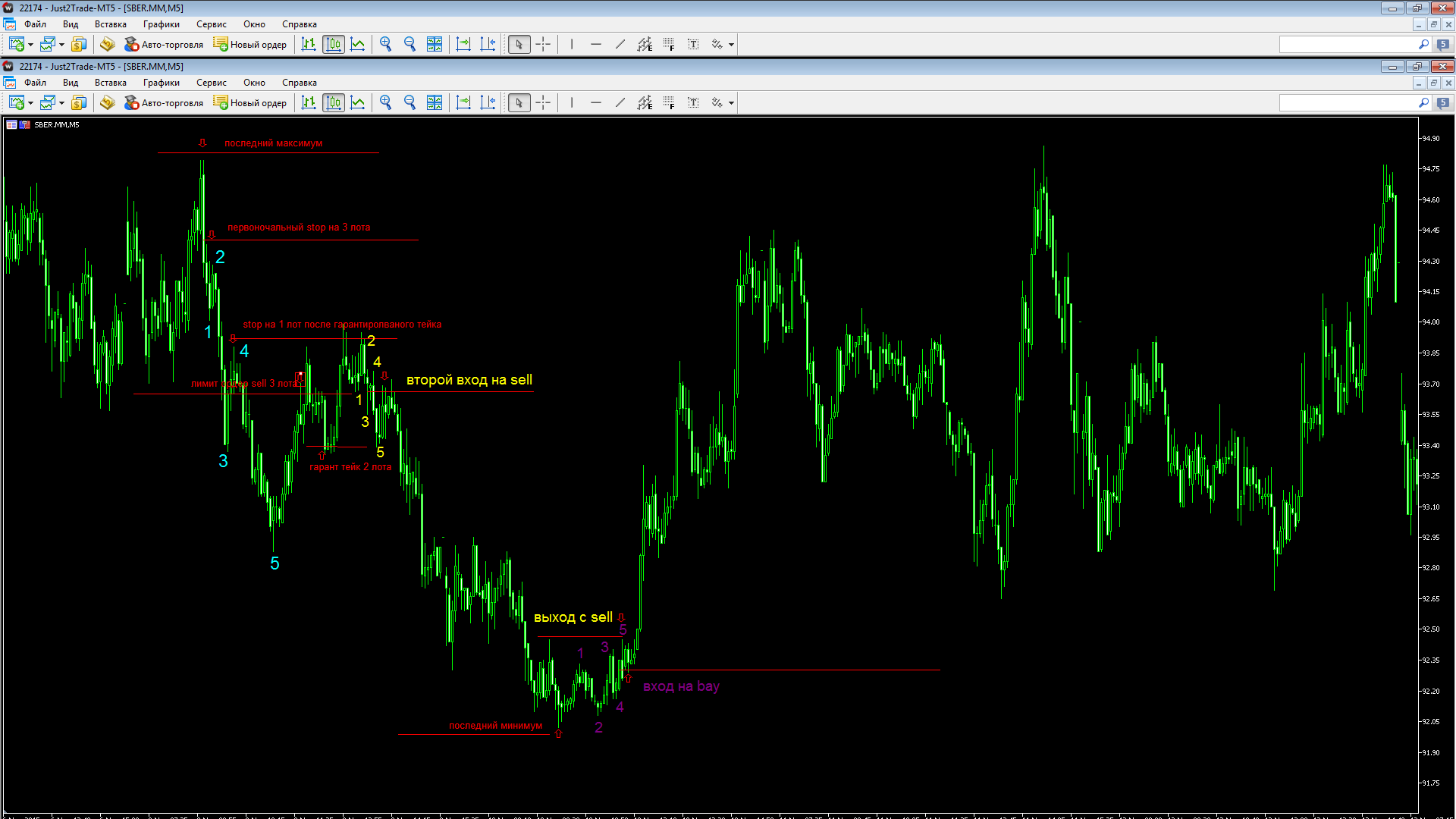Expand profiles dropdown arrow, front window

[61, 103]
